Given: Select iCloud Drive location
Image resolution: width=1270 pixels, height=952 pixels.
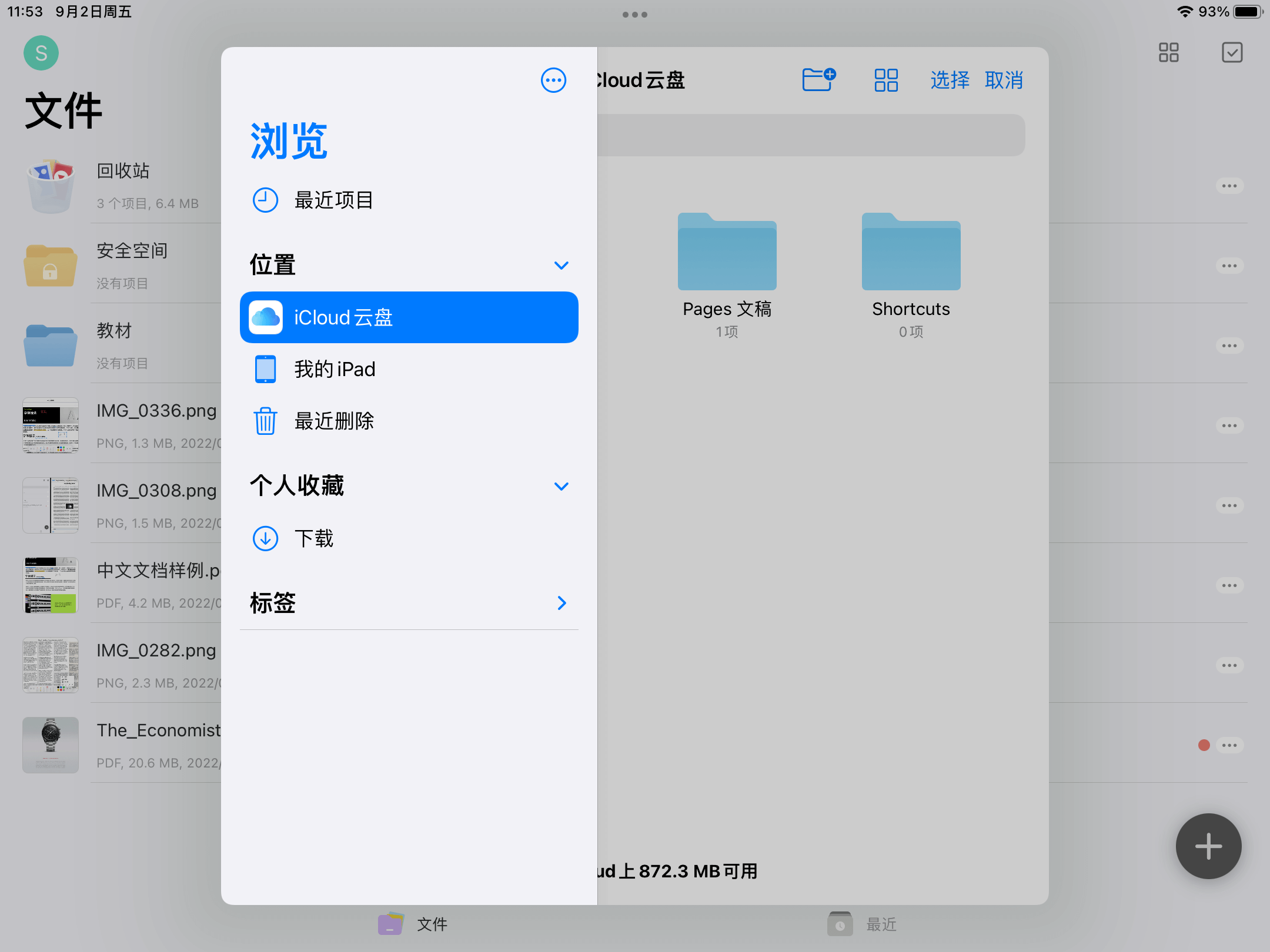Looking at the screenshot, I should coord(409,317).
